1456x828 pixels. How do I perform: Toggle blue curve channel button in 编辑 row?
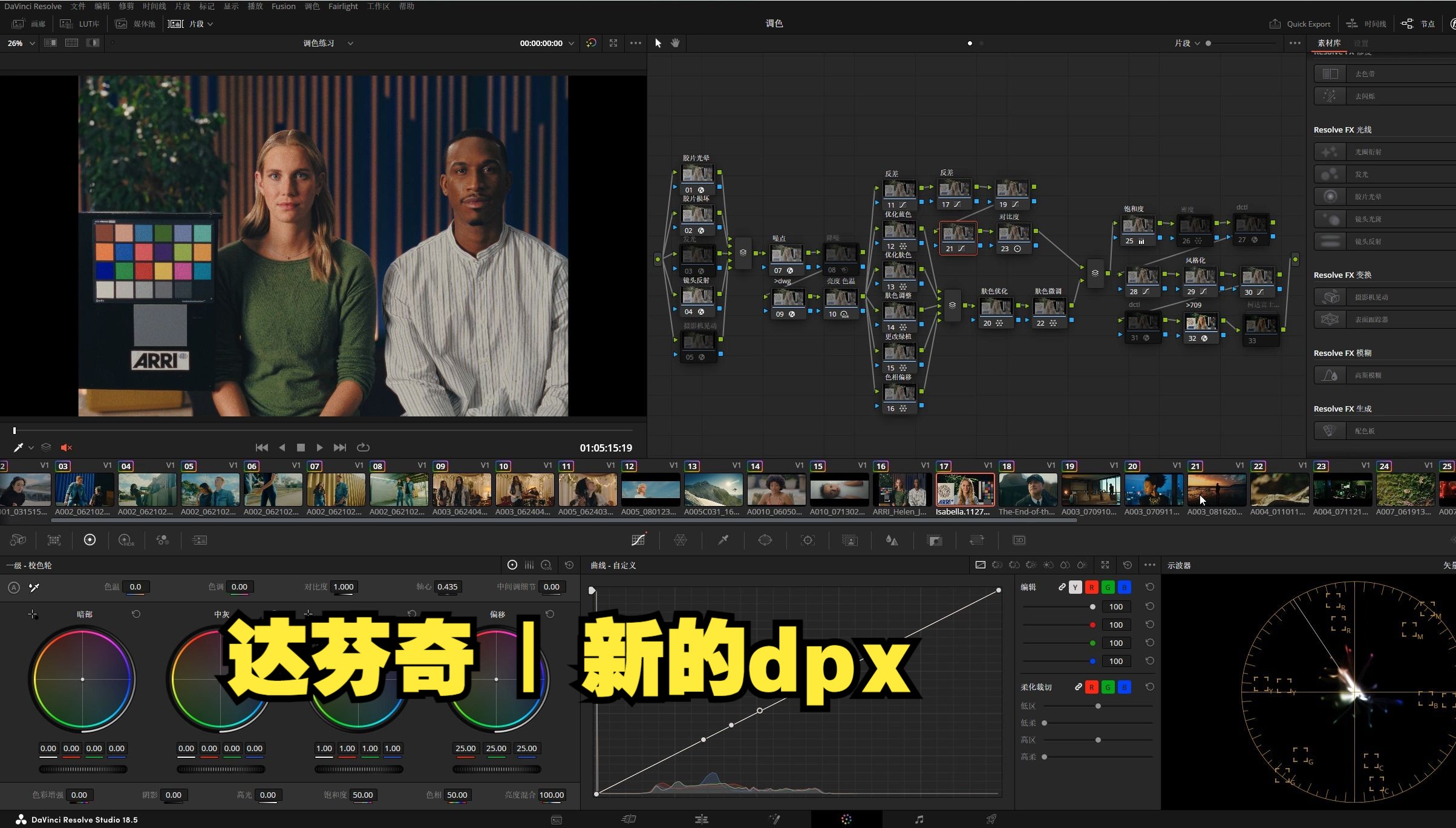pyautogui.click(x=1124, y=587)
